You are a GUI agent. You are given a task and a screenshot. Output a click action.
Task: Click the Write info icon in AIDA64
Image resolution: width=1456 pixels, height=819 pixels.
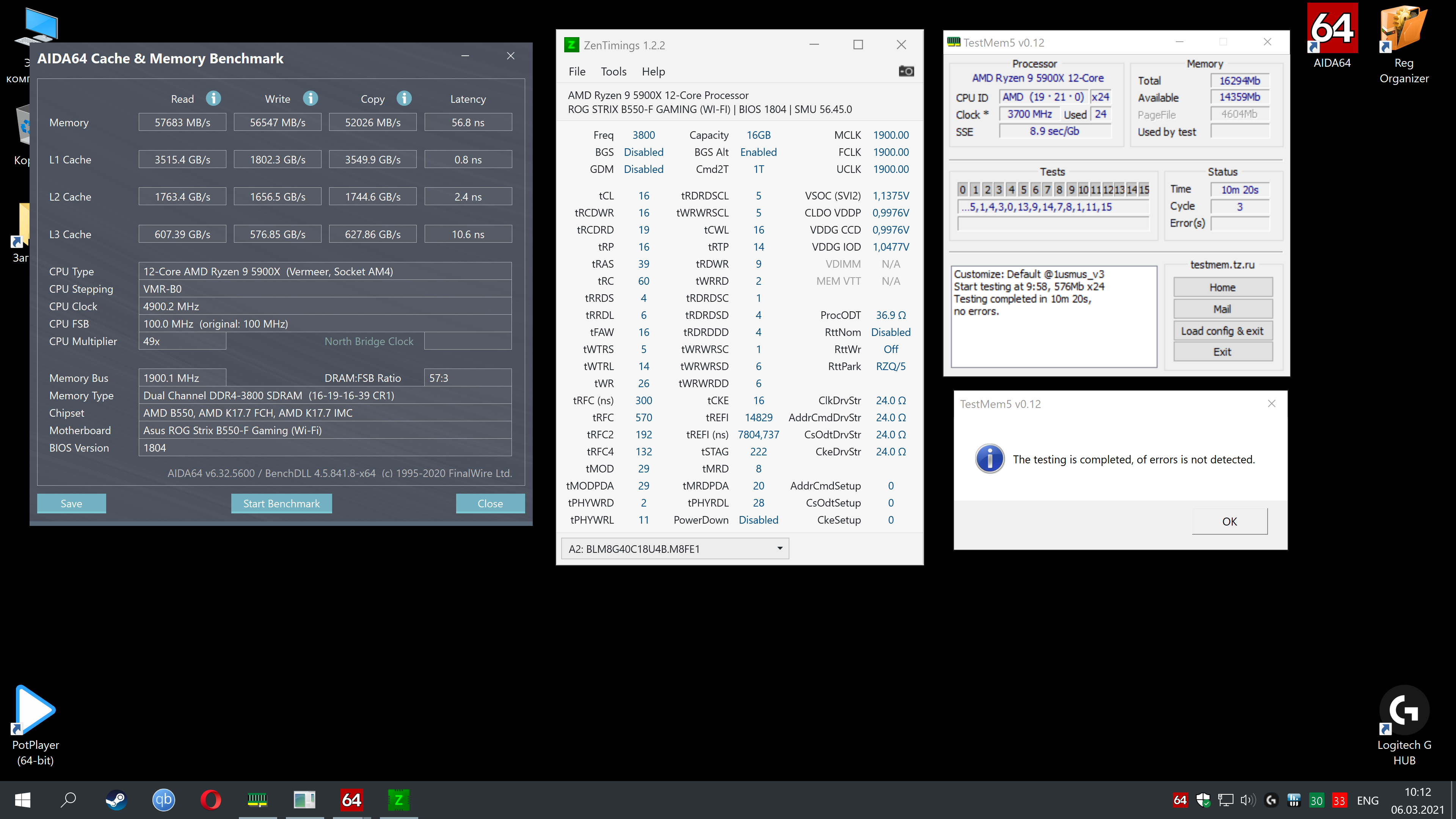(x=310, y=98)
